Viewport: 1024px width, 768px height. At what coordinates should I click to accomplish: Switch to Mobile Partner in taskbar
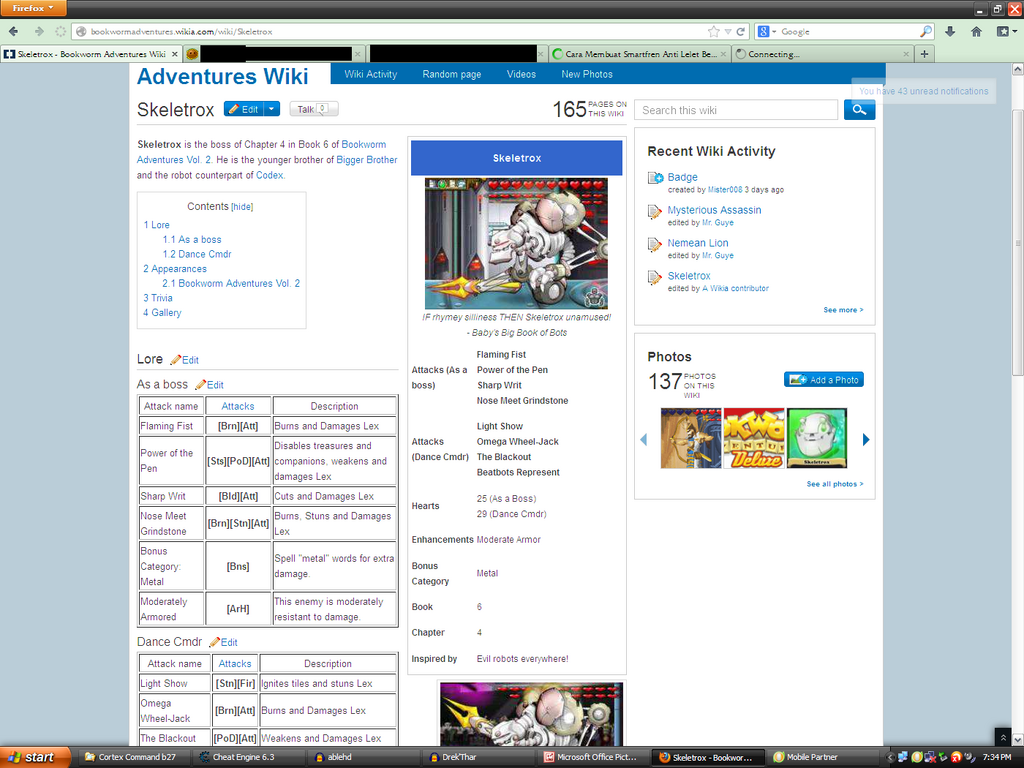point(824,757)
